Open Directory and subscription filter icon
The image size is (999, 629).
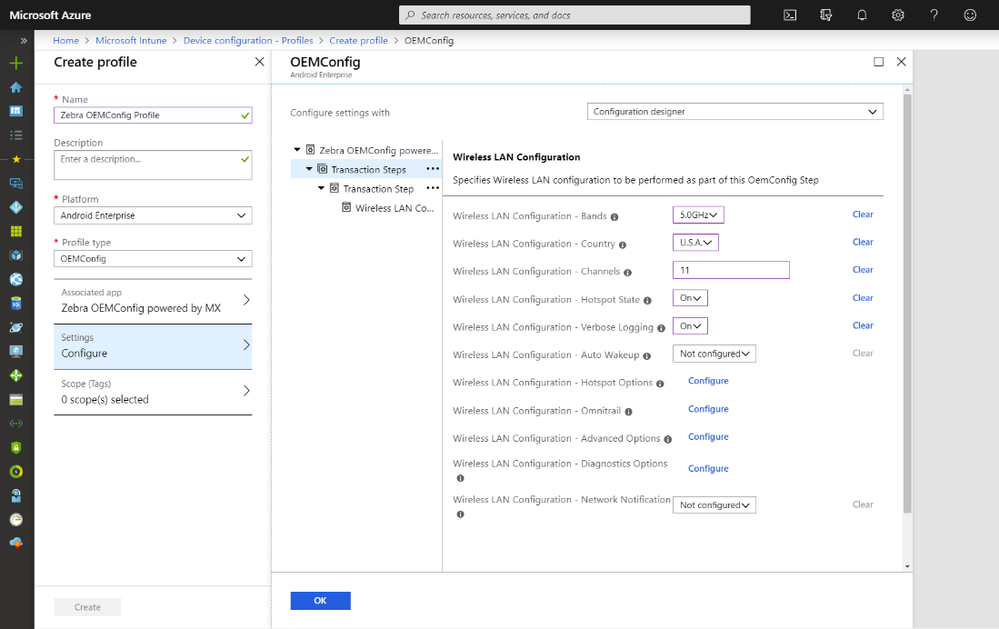826,15
